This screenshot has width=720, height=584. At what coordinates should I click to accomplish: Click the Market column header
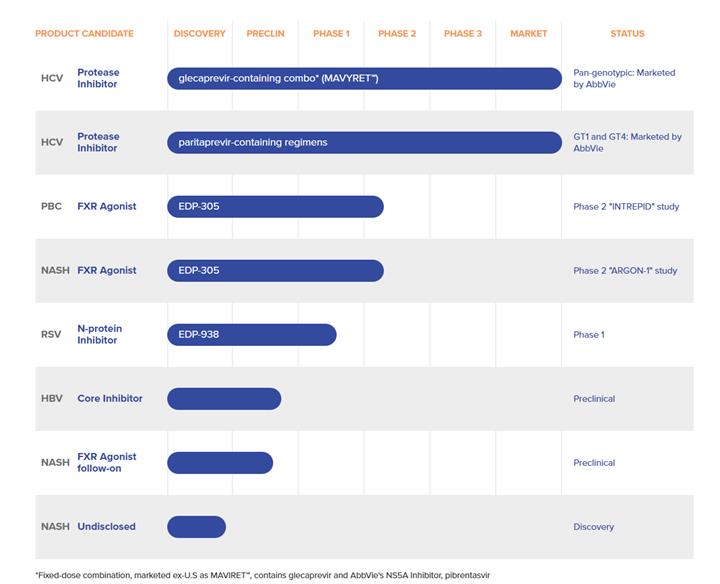click(x=528, y=34)
